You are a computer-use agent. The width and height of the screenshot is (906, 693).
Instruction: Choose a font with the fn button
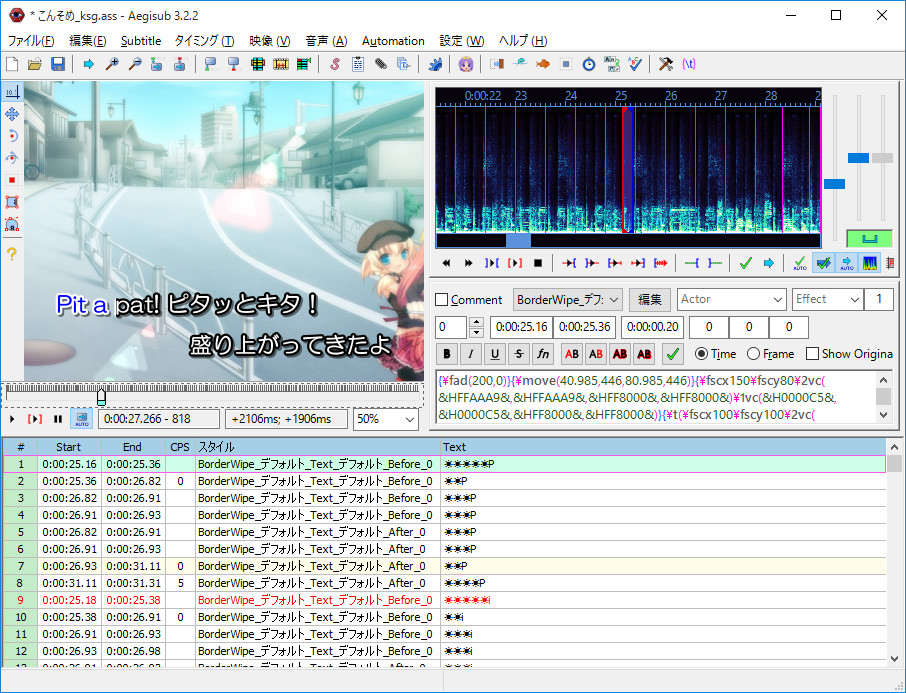click(543, 354)
